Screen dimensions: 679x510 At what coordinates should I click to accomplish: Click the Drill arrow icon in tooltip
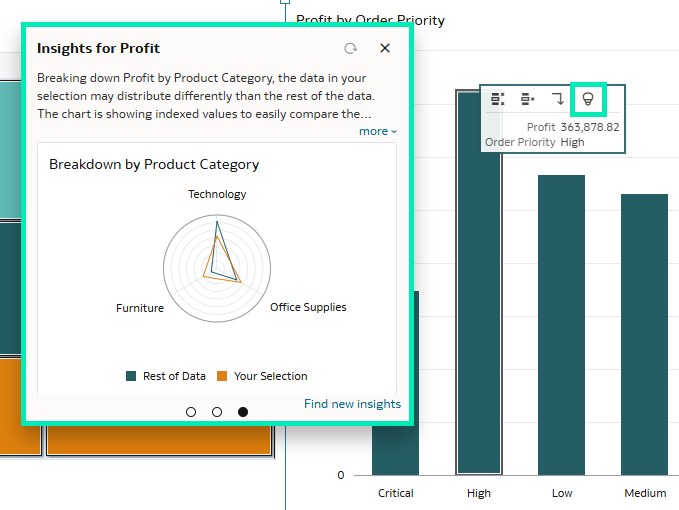click(x=558, y=99)
